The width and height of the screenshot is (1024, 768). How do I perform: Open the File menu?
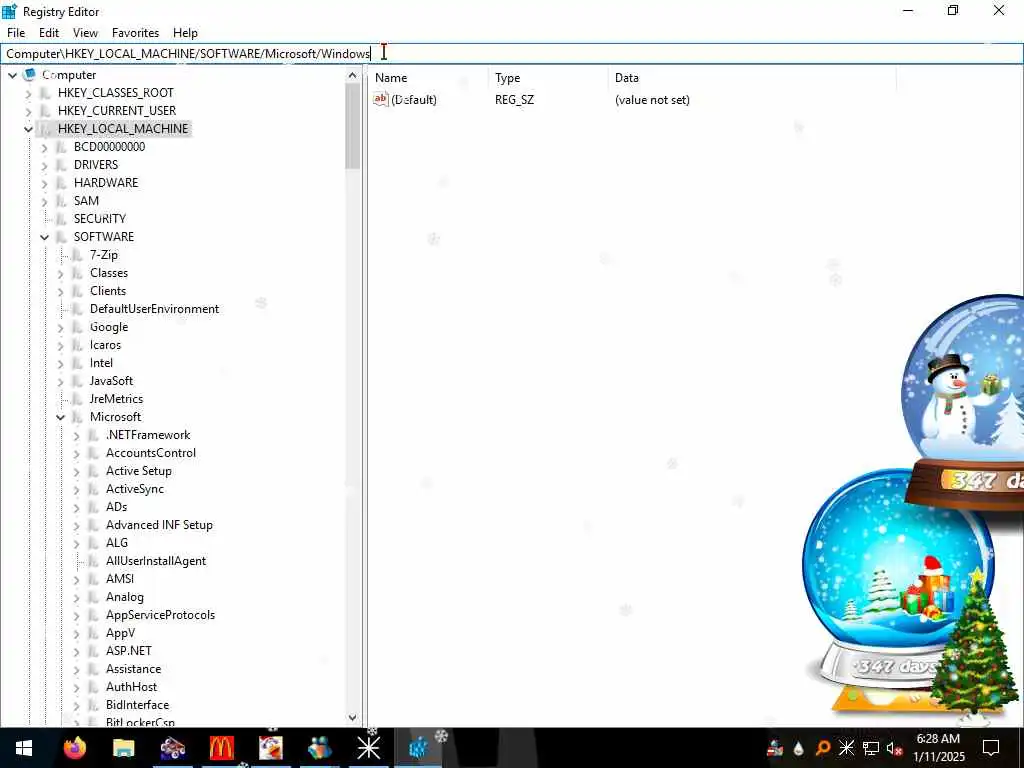[x=16, y=33]
